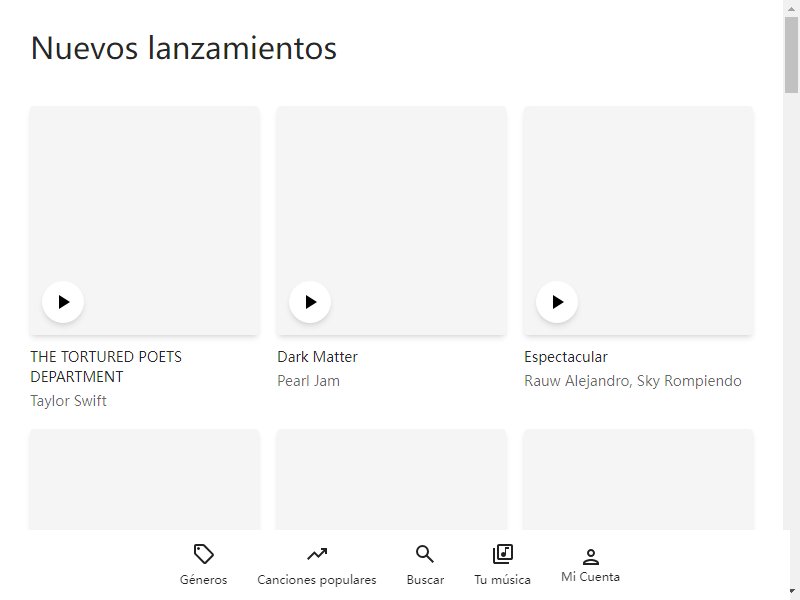Viewport: 800px width, 600px height.
Task: Open the Dark Matter title link
Action: click(x=317, y=357)
